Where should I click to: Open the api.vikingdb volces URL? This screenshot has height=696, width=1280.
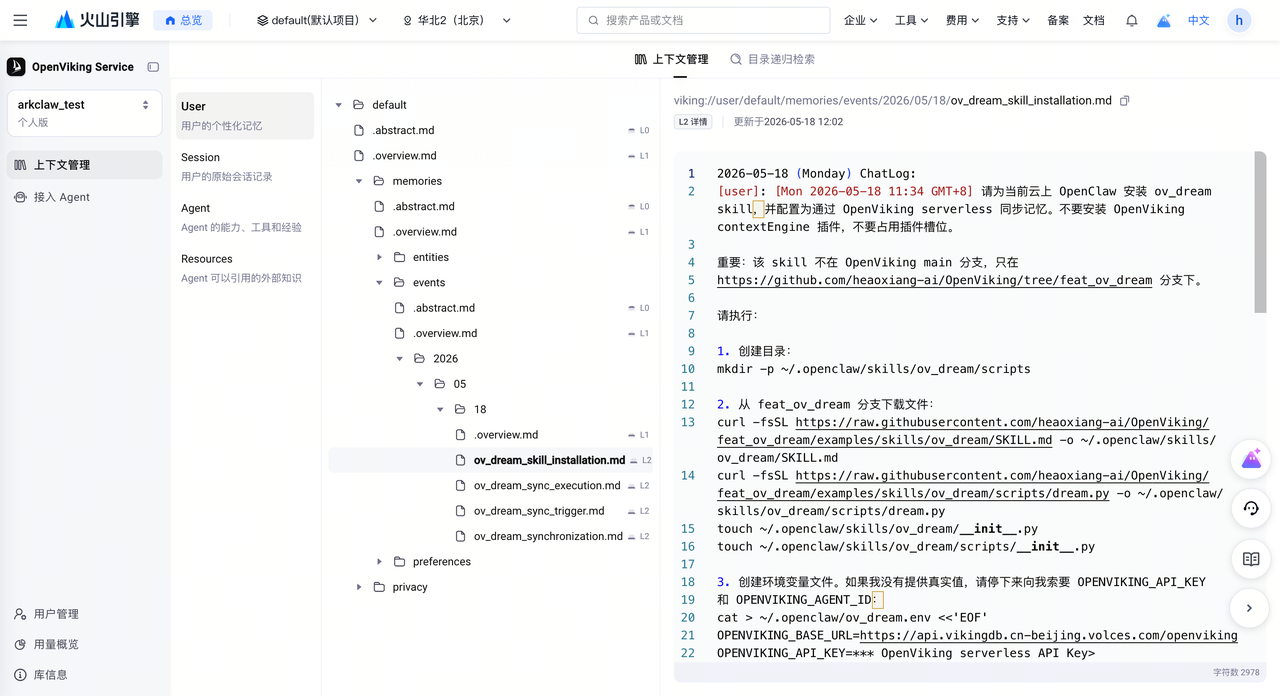pyautogui.click(x=1048, y=635)
